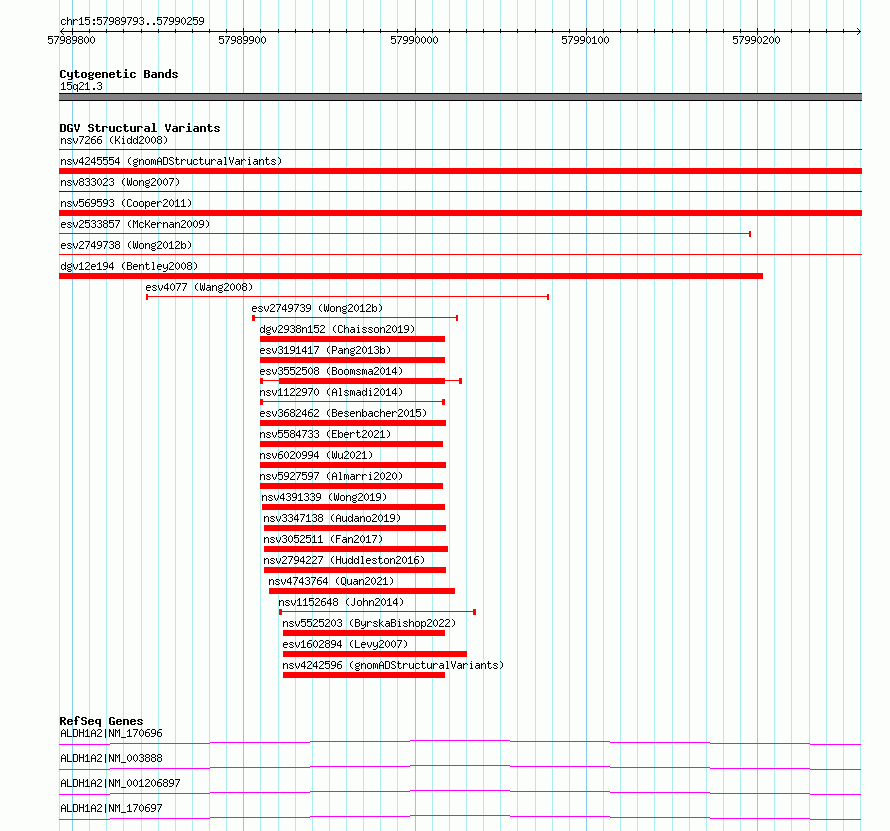Open variant nsv1122970 (Alsmadi2014)
Image resolution: width=890 pixels, height=831 pixels.
pos(331,392)
